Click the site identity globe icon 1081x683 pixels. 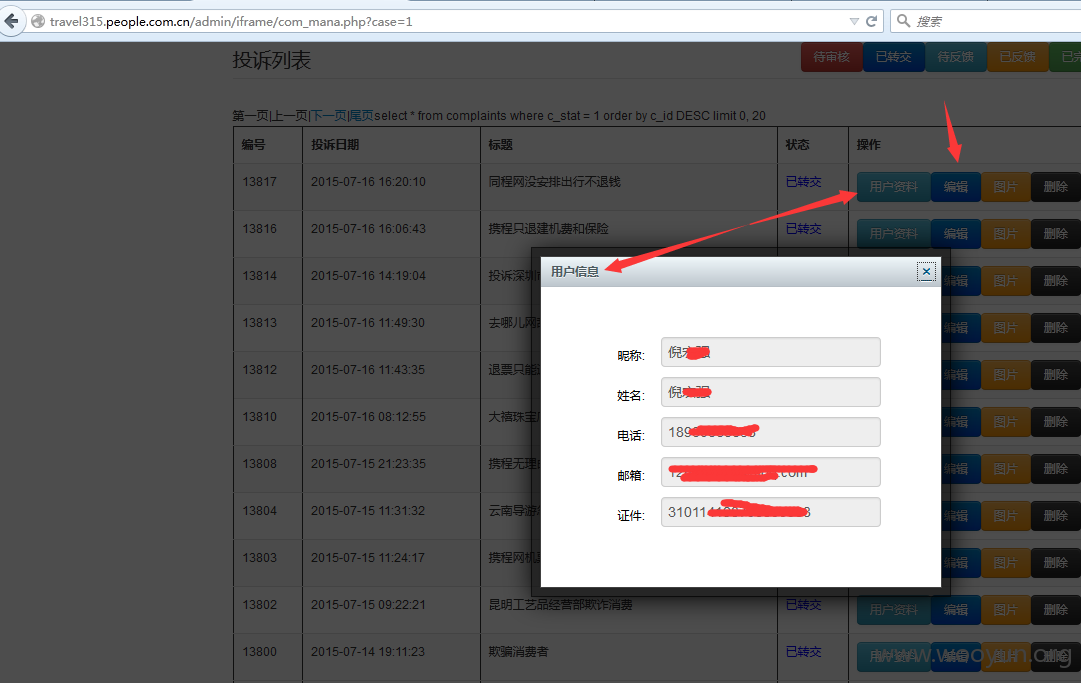39,21
